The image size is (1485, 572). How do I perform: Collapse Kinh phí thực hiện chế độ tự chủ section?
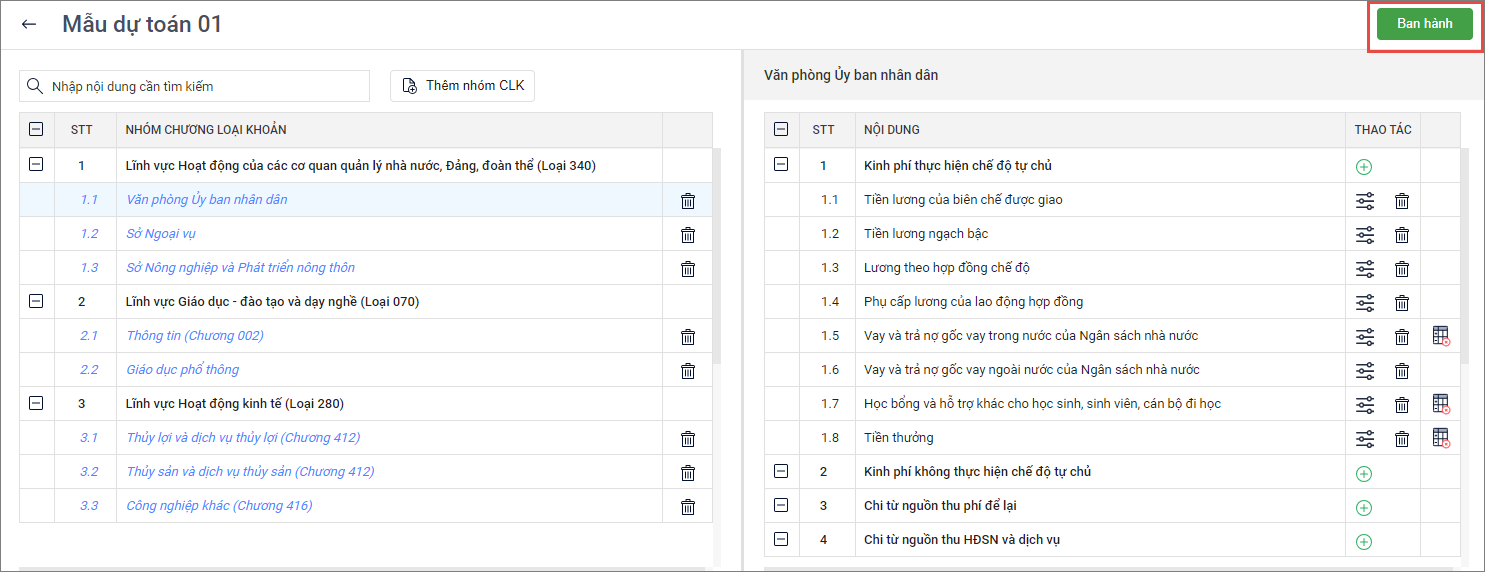click(x=782, y=165)
